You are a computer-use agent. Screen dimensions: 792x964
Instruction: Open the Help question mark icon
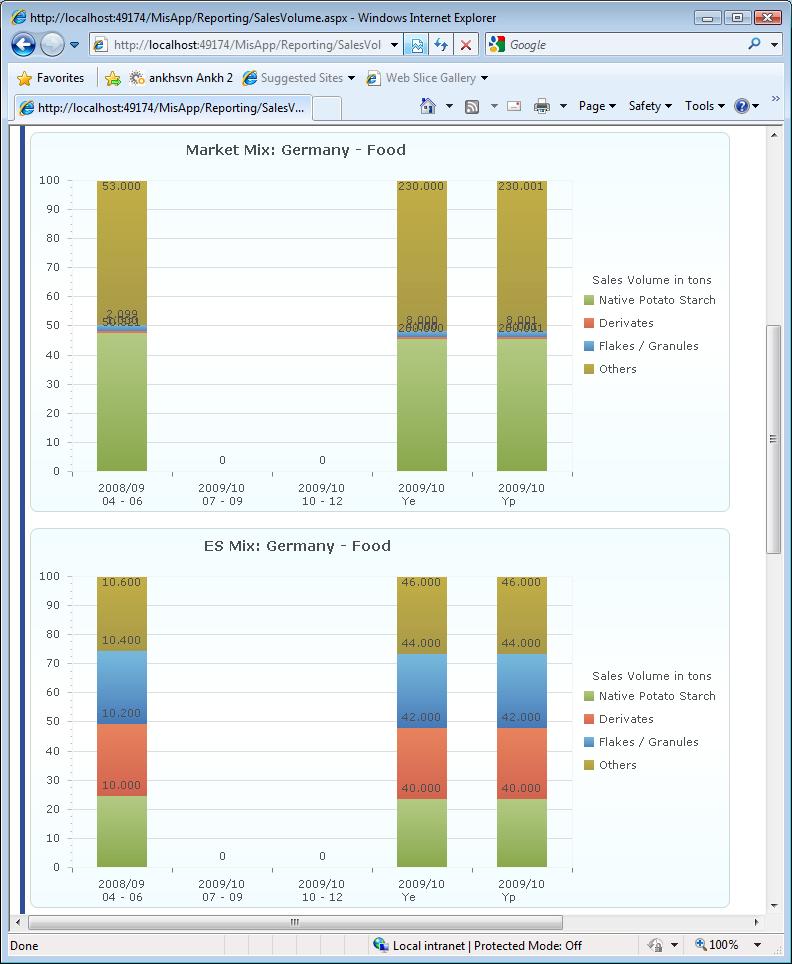tap(742, 106)
